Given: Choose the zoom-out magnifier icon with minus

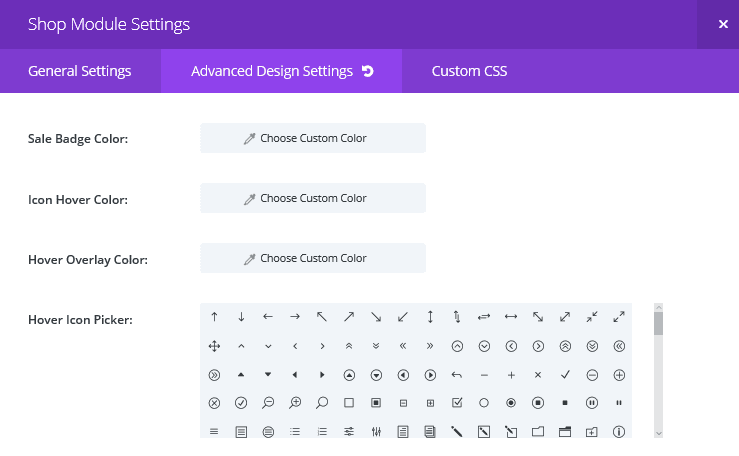Looking at the screenshot, I should tap(268, 403).
